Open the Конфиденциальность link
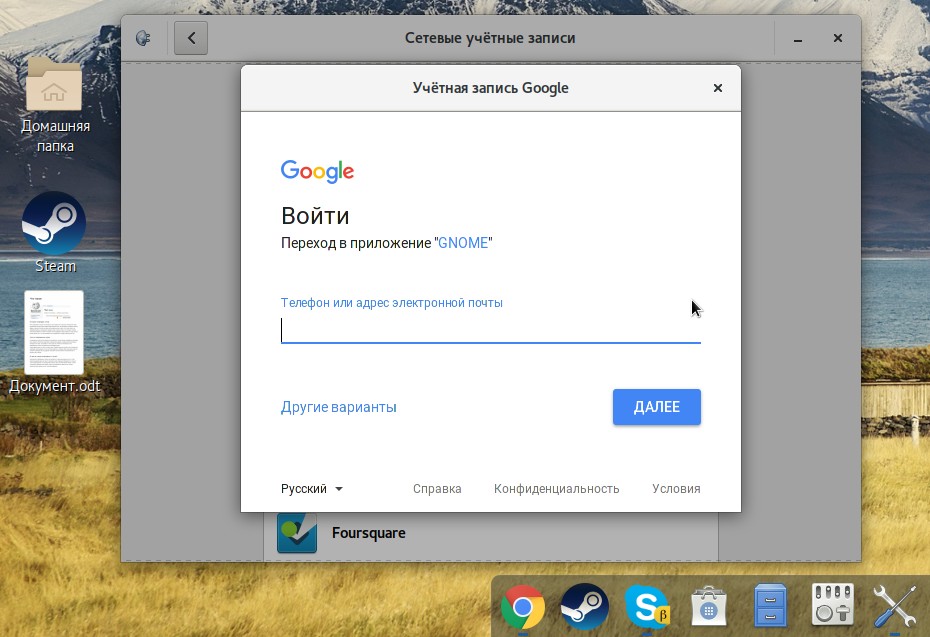 click(x=556, y=489)
